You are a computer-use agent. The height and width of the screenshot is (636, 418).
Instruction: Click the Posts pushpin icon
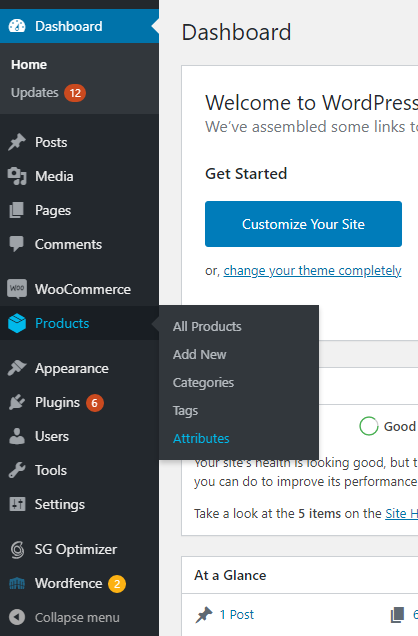pos(17,142)
